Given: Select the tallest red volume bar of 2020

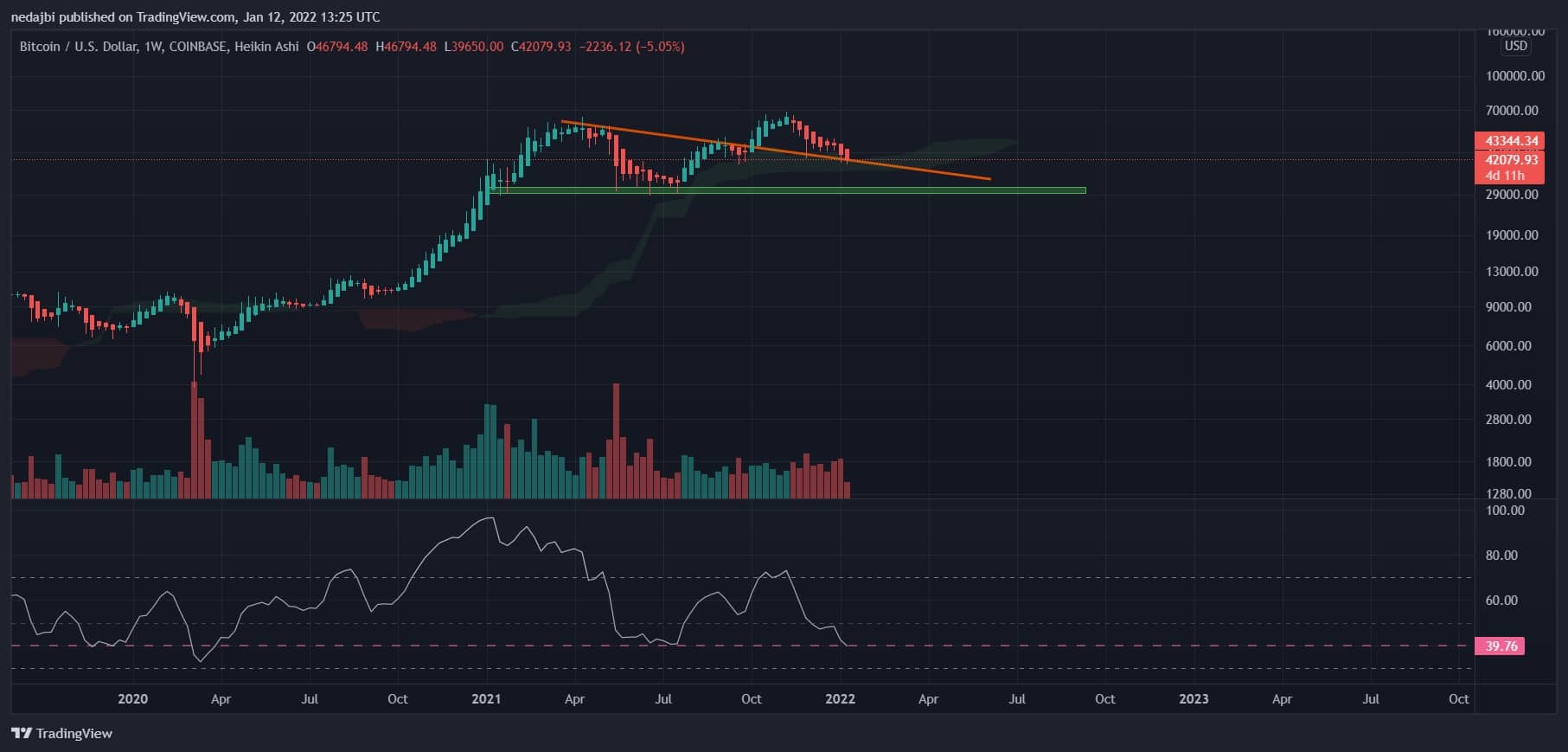Looking at the screenshot, I should 194,440.
